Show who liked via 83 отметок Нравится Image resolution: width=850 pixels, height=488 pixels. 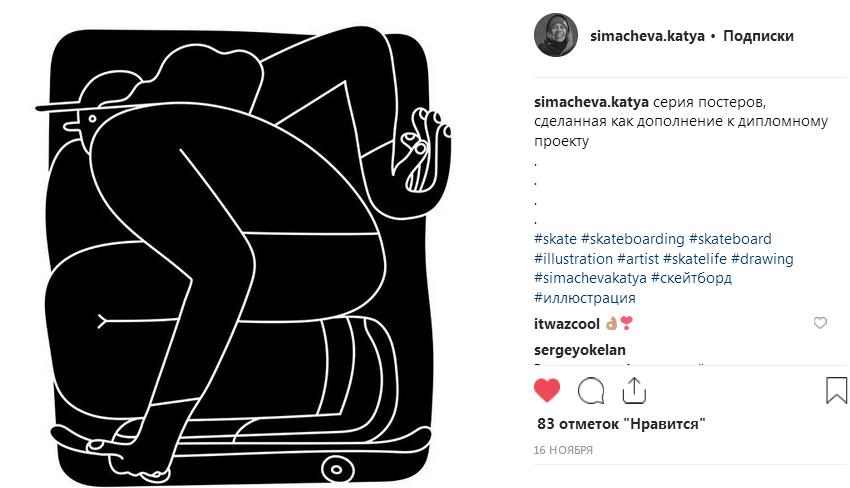pos(621,423)
